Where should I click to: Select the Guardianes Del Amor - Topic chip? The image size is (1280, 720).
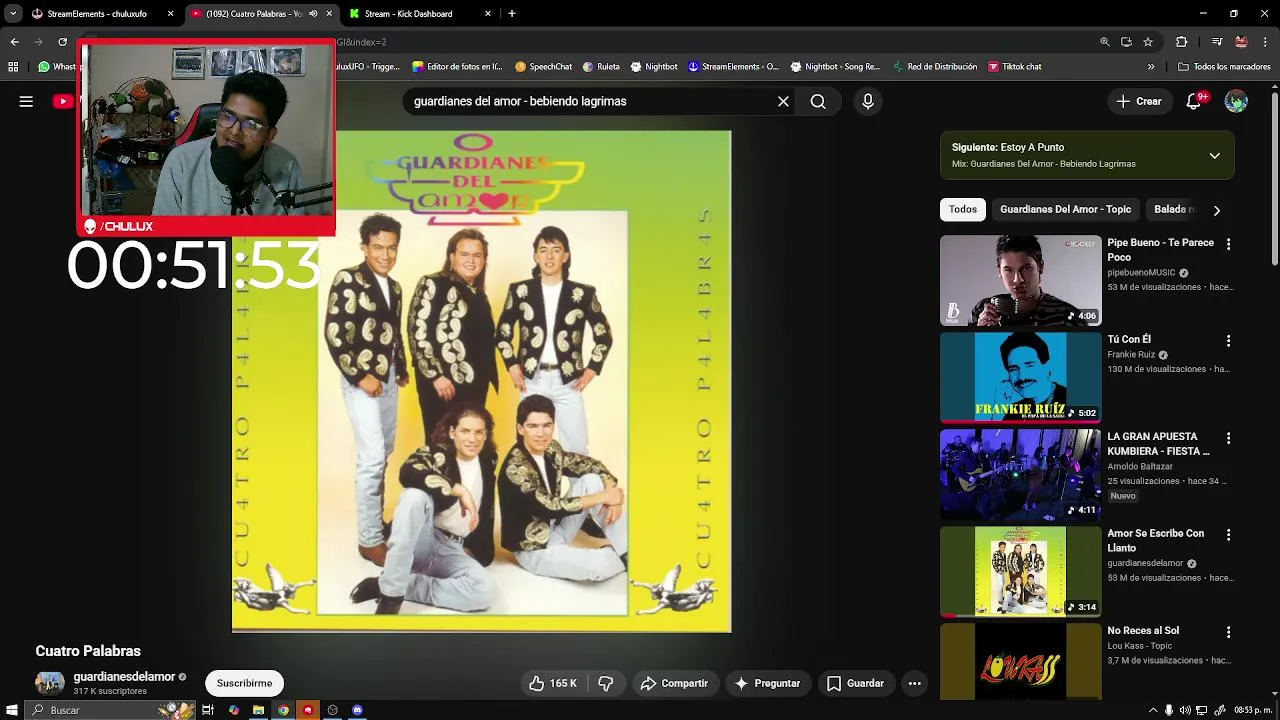pos(1065,209)
